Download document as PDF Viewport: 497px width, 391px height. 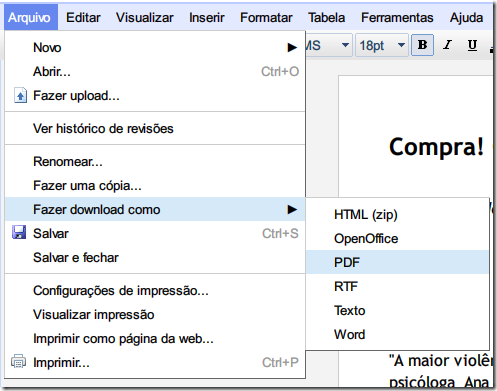[397, 262]
